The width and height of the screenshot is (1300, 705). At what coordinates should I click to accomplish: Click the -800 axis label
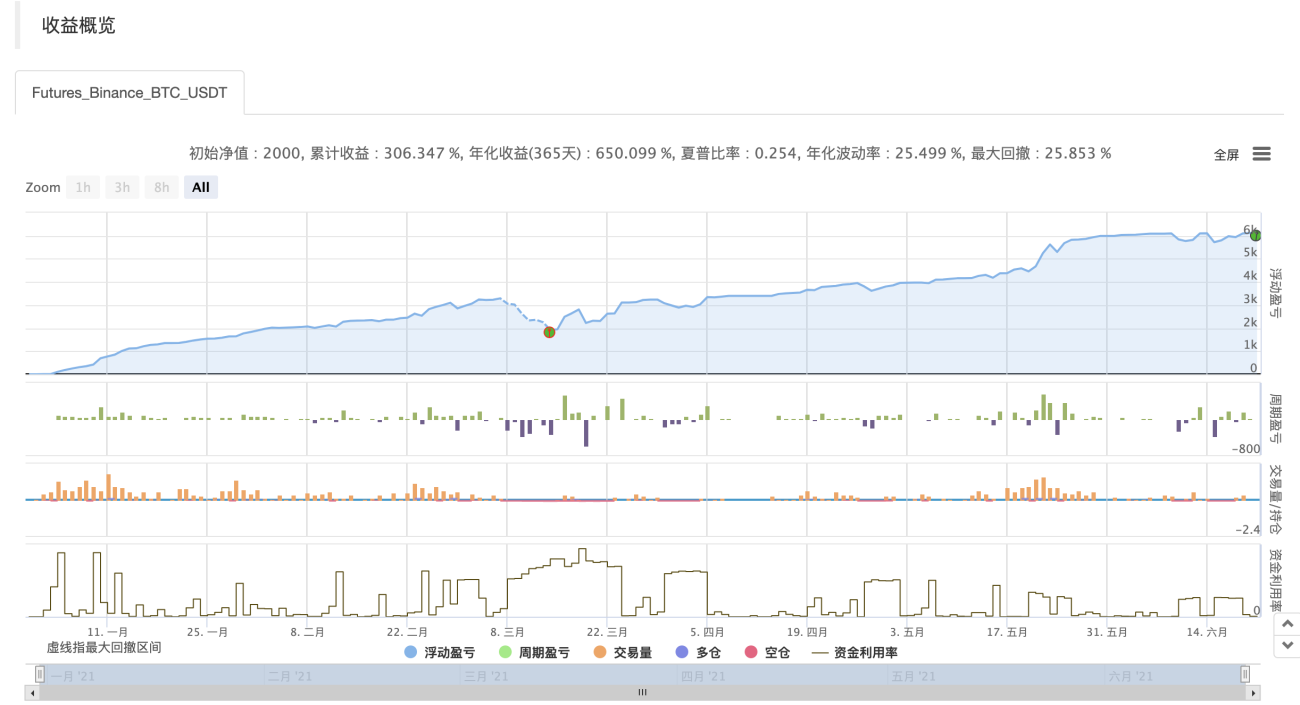(1247, 449)
